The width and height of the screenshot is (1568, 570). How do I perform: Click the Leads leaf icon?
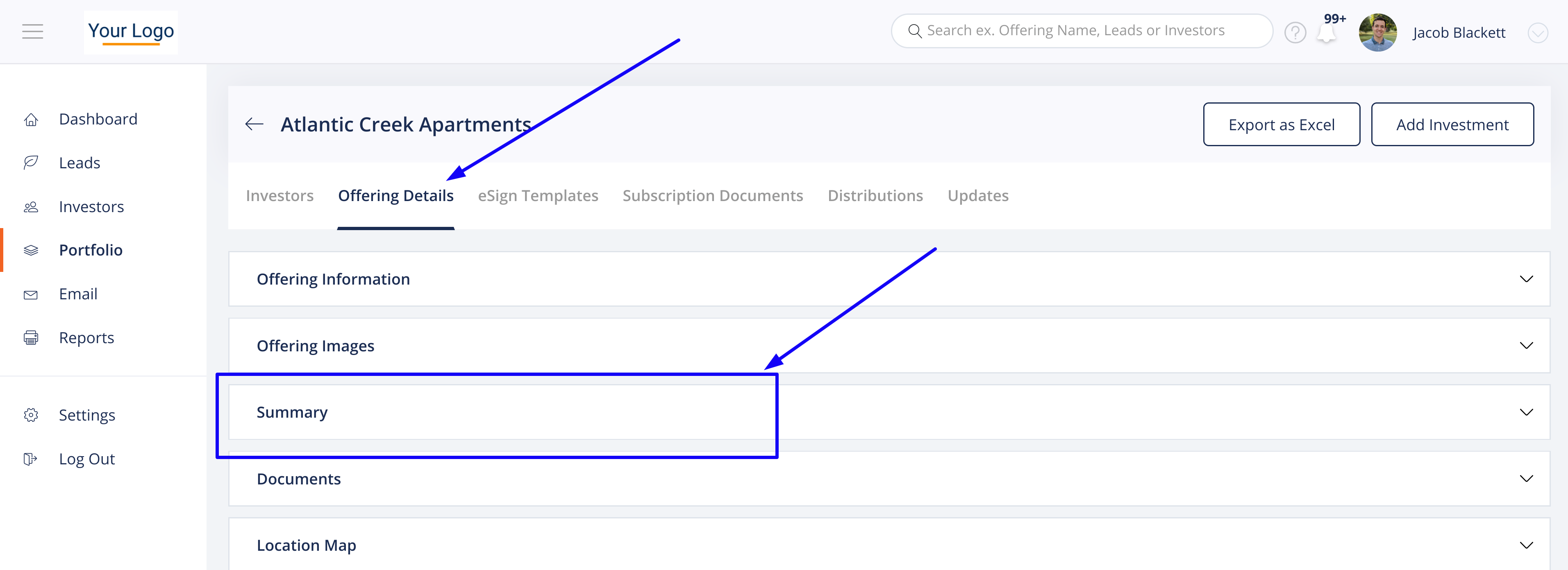[x=31, y=163]
